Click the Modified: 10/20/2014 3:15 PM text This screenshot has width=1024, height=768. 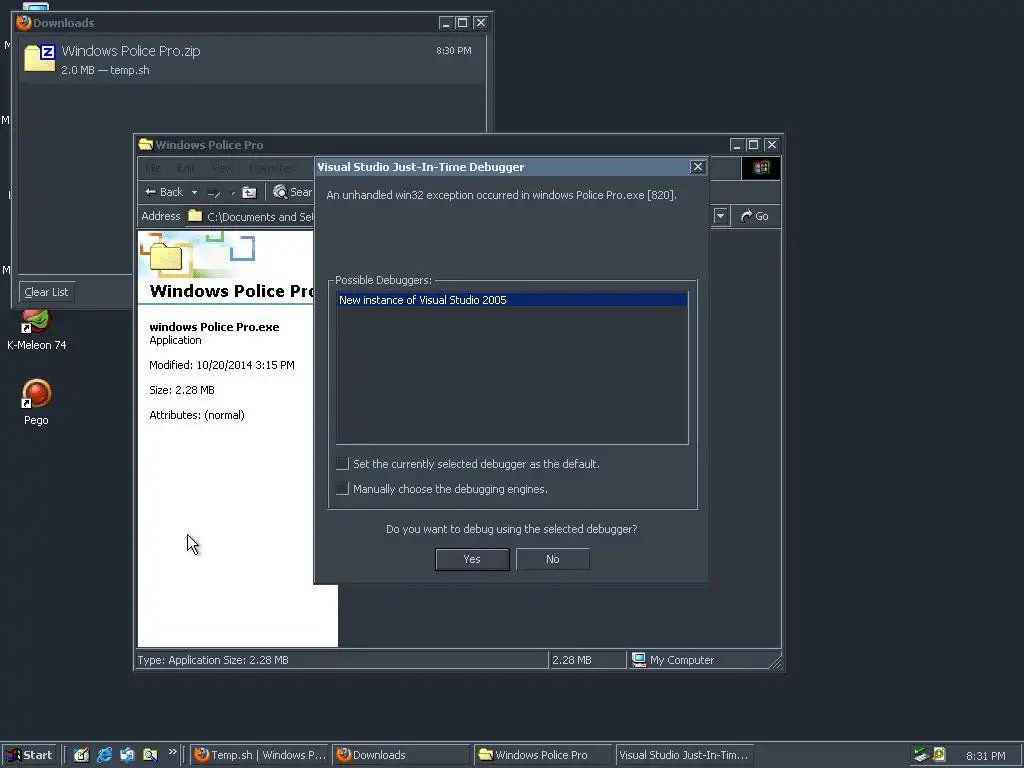(x=221, y=365)
